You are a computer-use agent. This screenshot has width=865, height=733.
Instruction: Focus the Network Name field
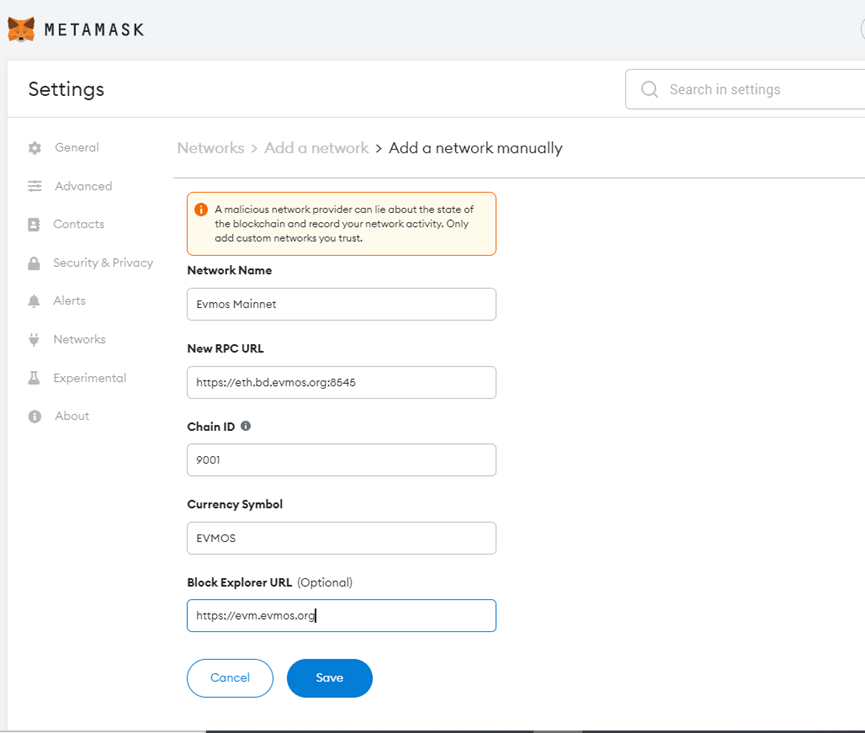click(x=341, y=304)
